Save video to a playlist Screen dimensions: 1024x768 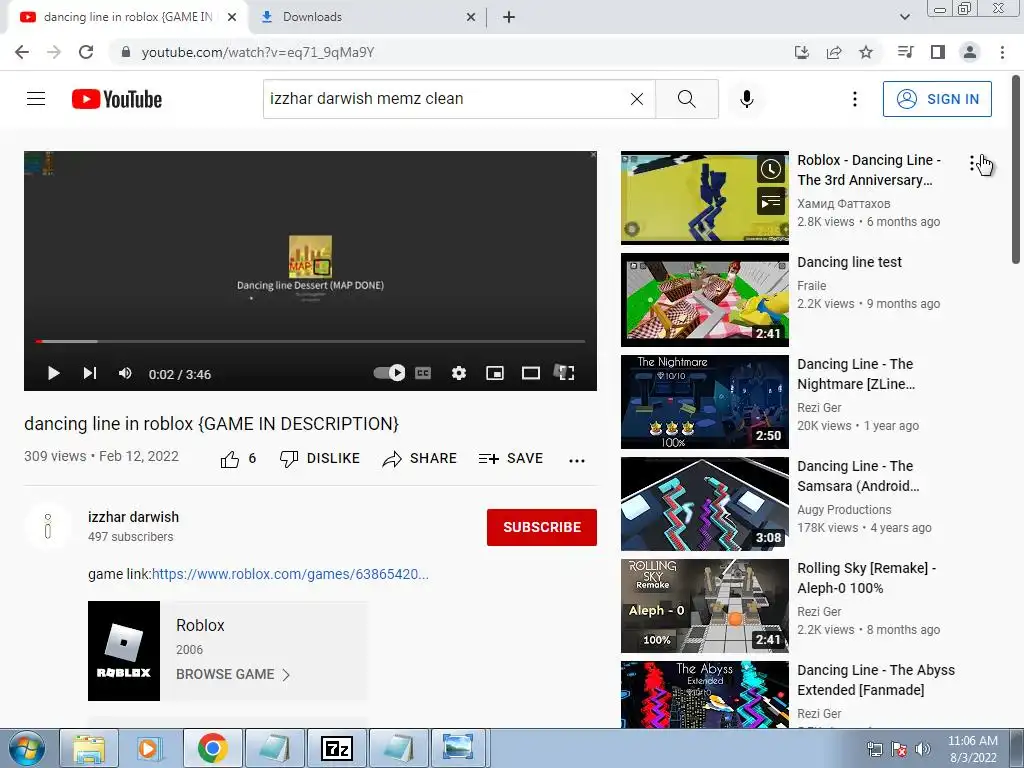511,458
